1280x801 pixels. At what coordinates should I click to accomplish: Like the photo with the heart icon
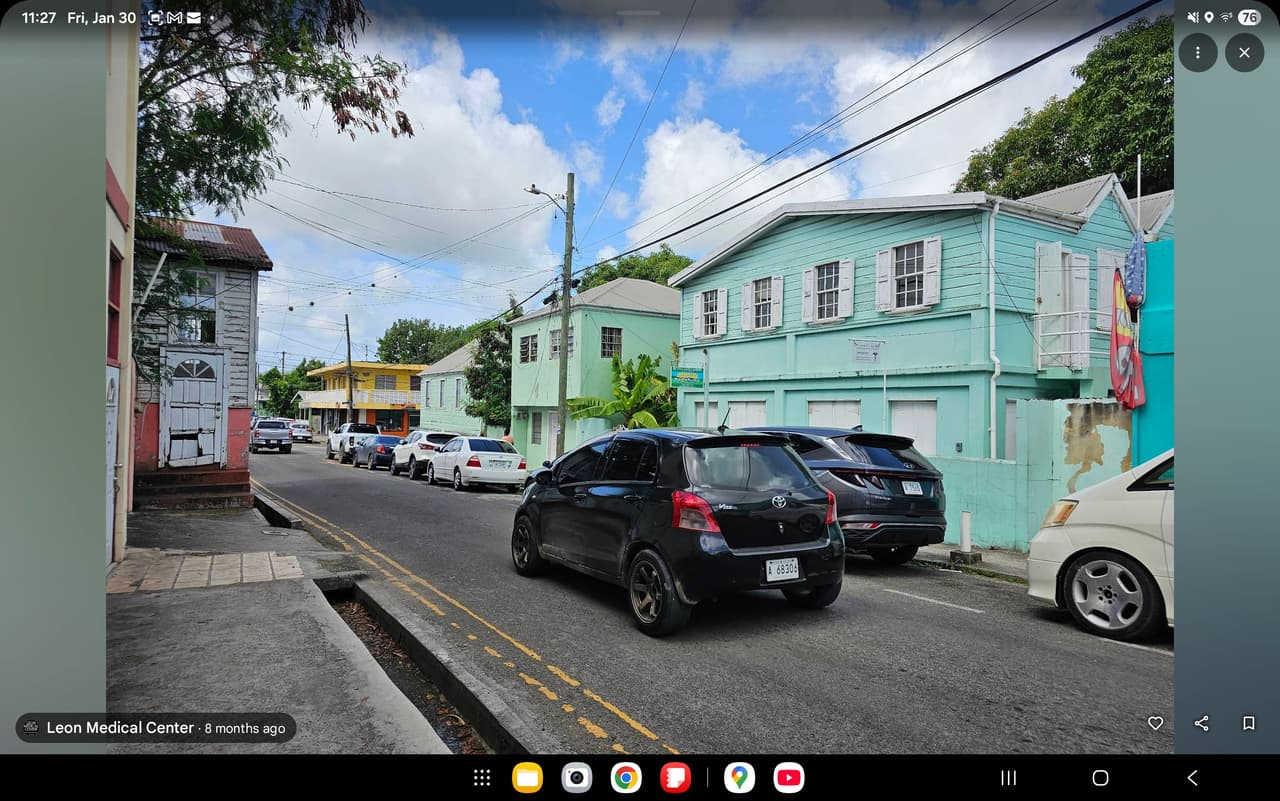coord(1155,723)
